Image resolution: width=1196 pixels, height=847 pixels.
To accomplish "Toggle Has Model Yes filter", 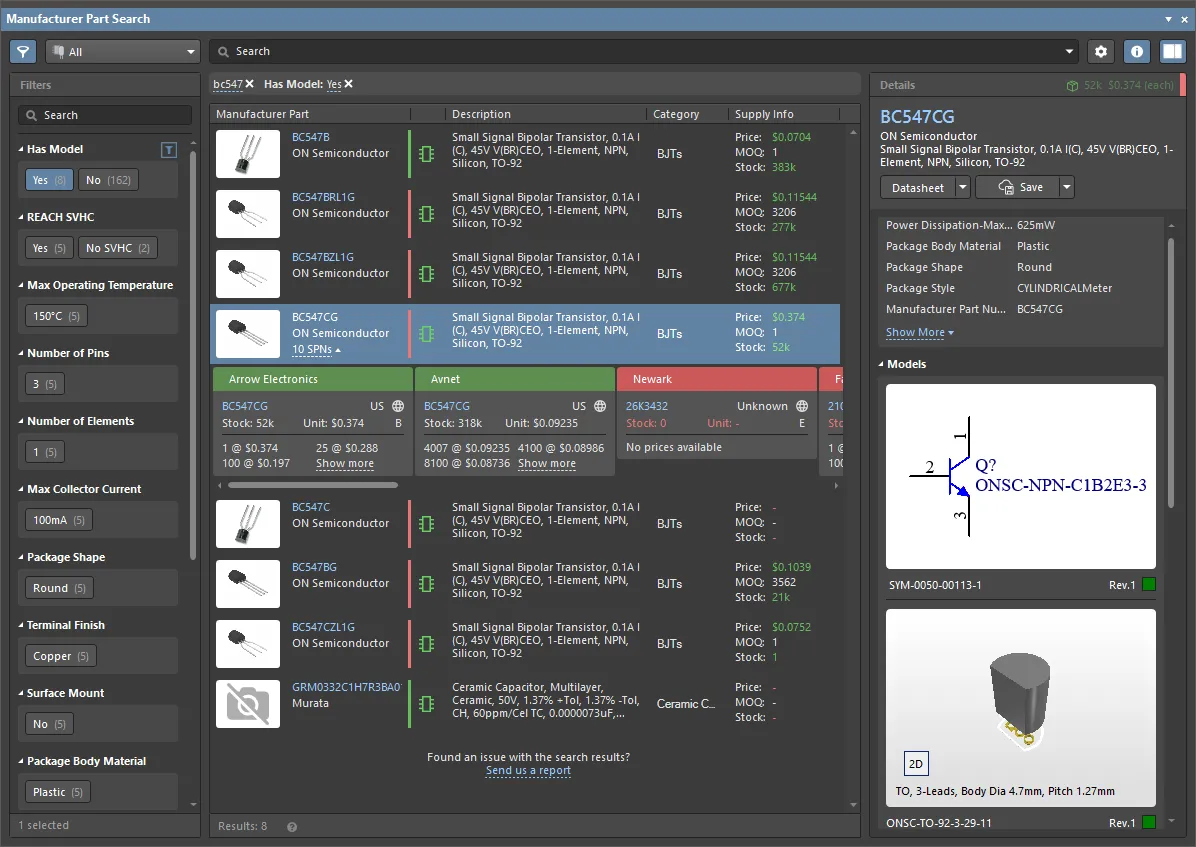I will coord(50,180).
